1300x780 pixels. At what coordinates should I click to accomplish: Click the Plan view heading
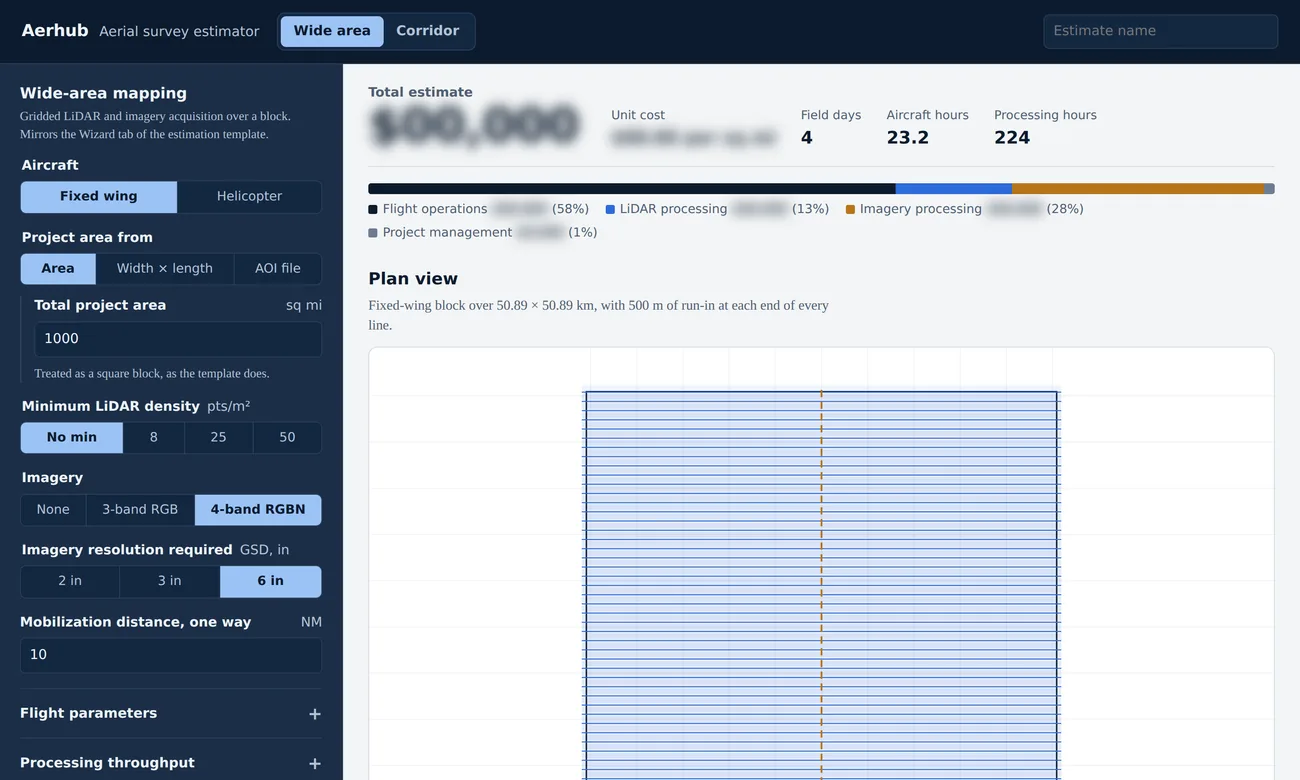click(x=413, y=279)
